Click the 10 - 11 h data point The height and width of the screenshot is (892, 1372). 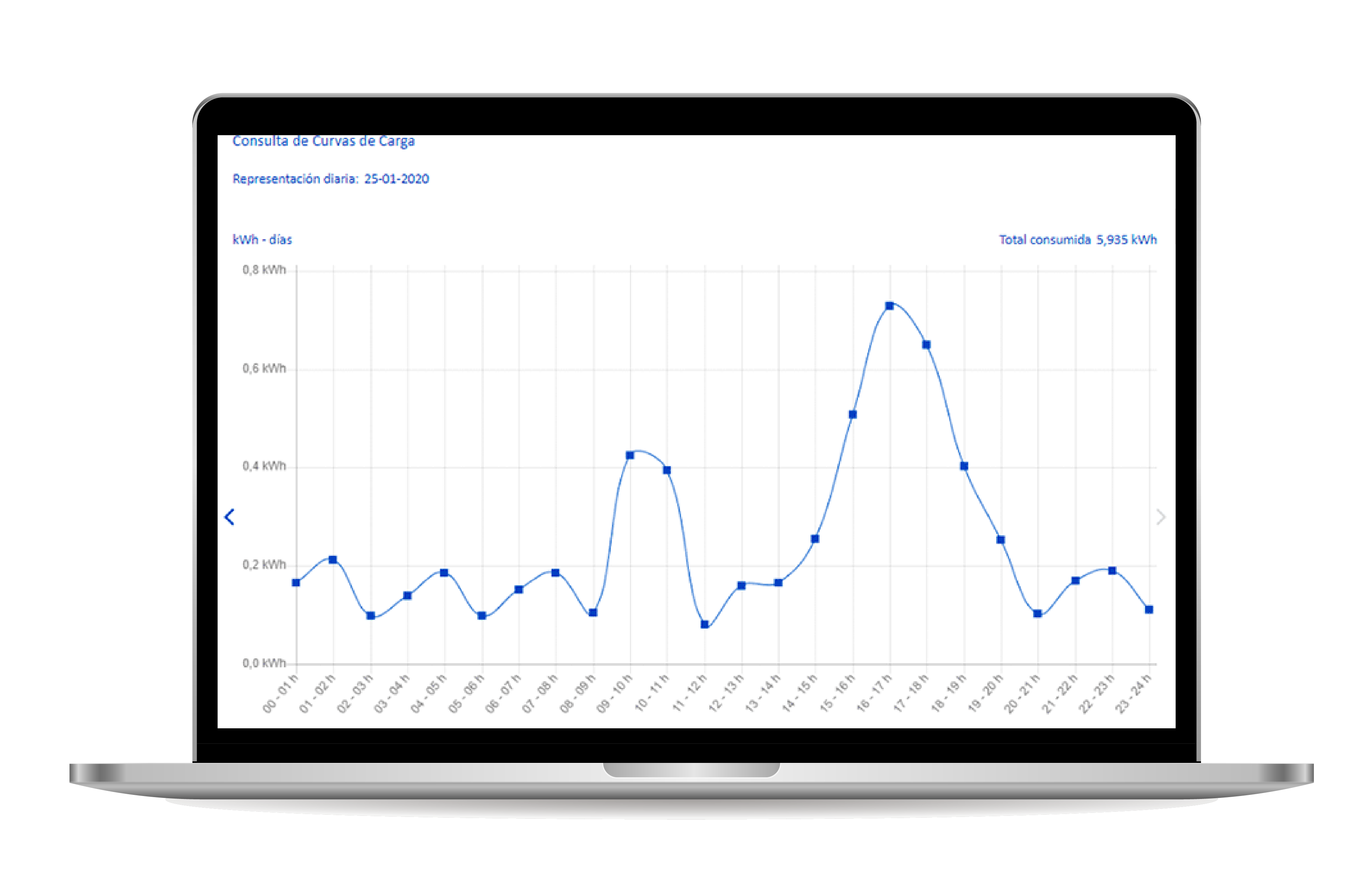[x=667, y=470]
